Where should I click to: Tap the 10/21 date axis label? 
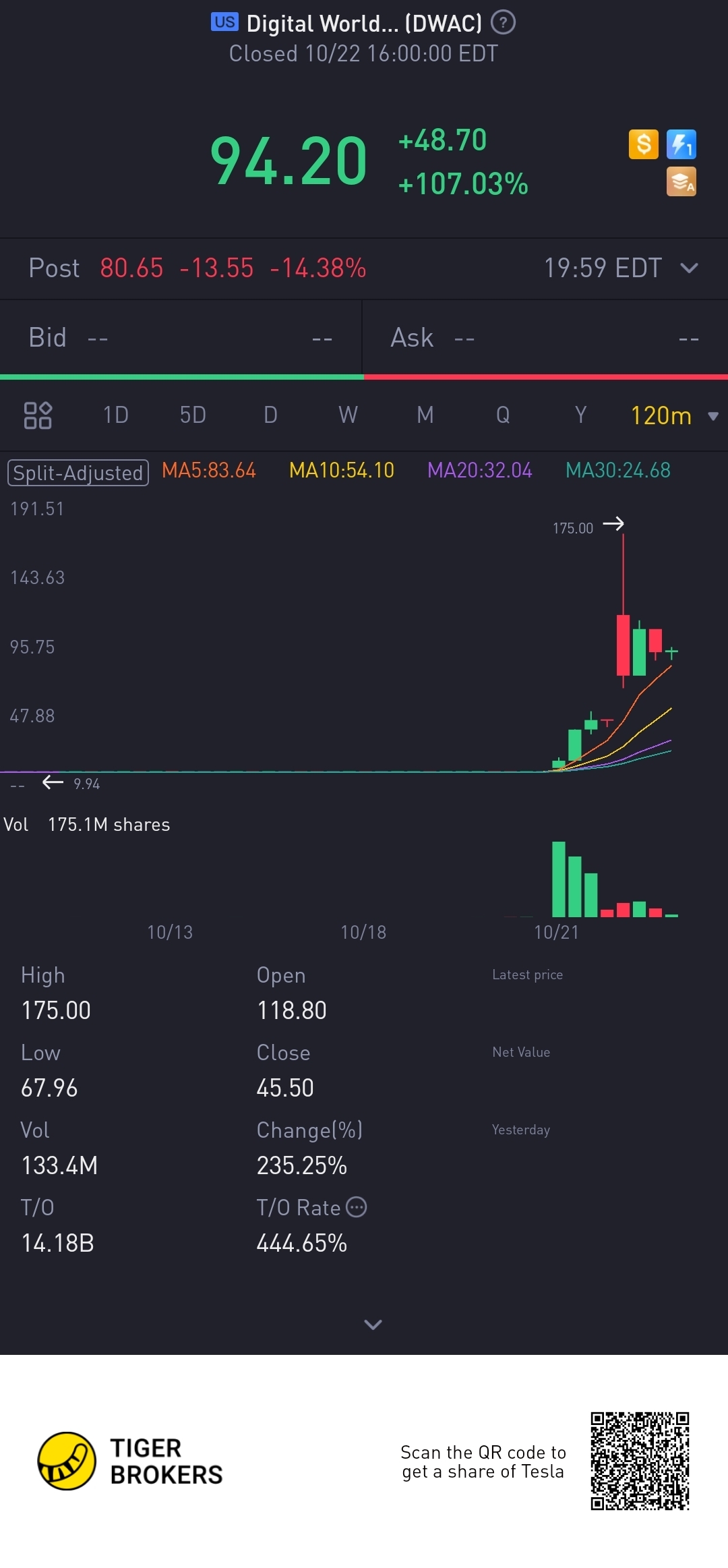pyautogui.click(x=556, y=932)
